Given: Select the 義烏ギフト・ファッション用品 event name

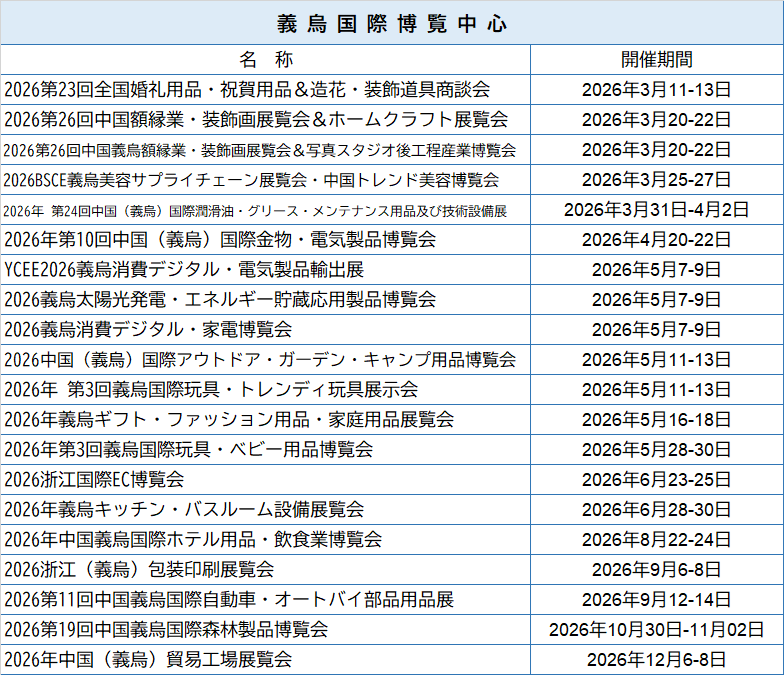Looking at the screenshot, I should coord(229,420).
